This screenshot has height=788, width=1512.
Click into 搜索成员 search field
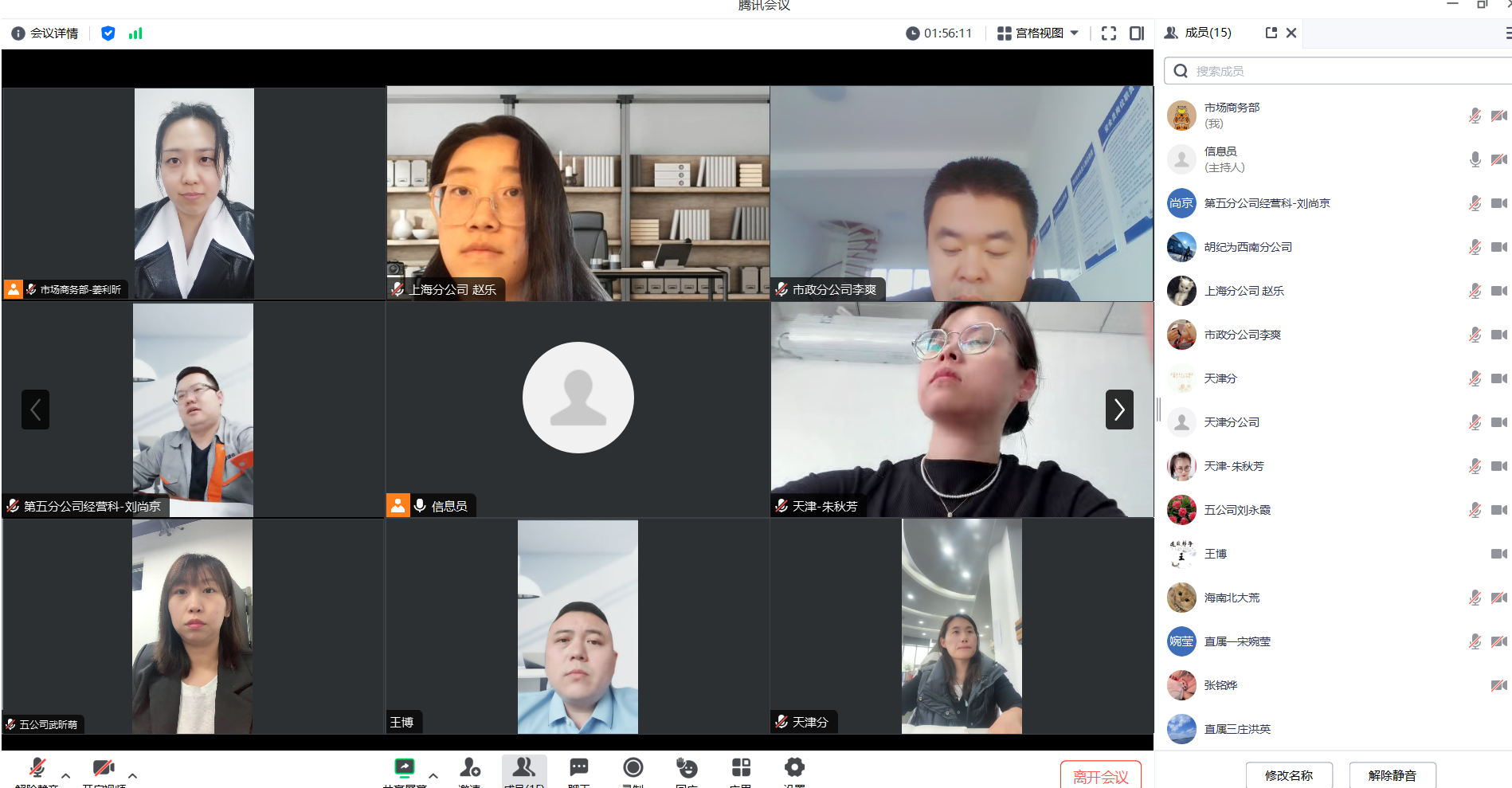(1338, 71)
